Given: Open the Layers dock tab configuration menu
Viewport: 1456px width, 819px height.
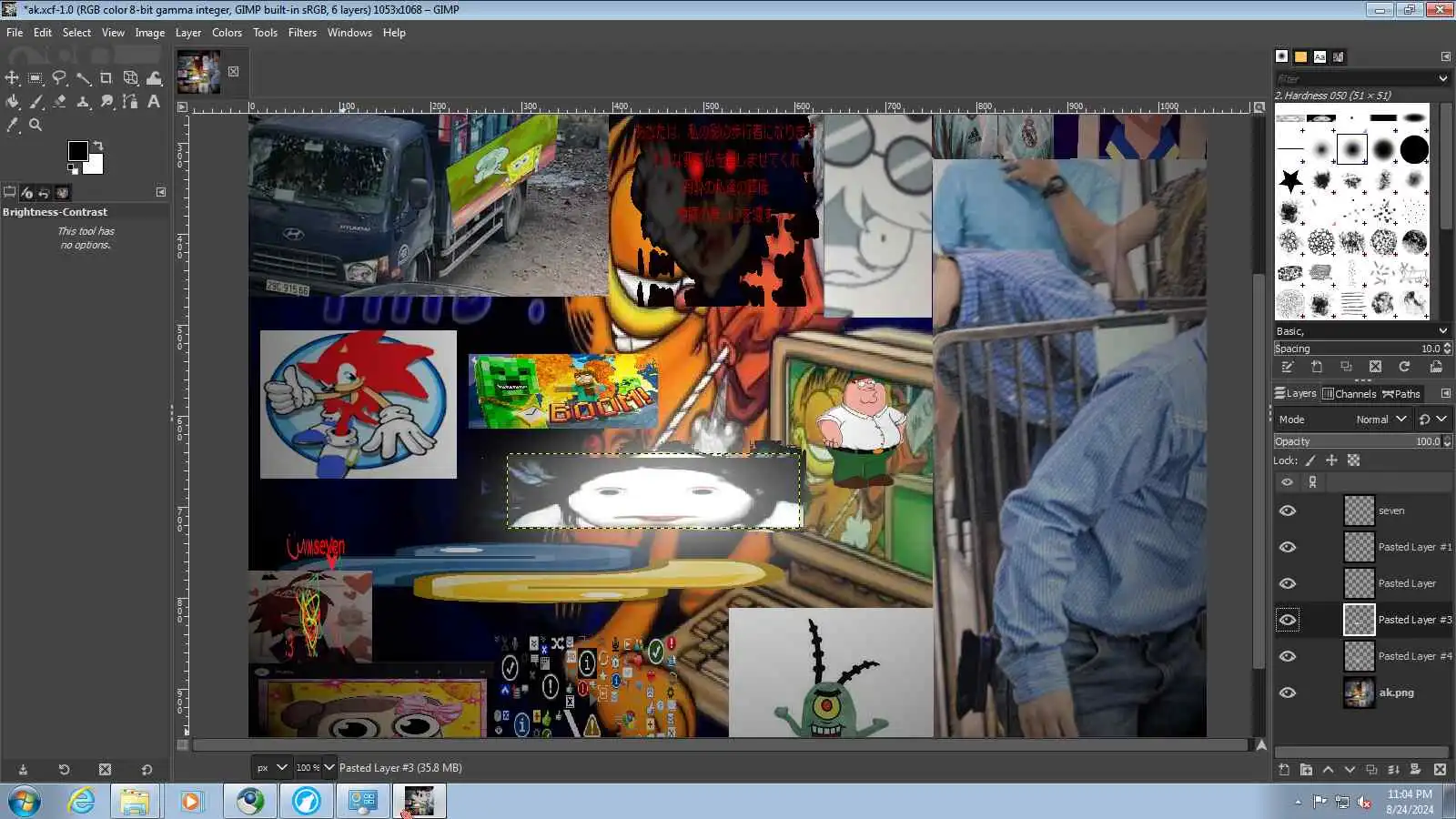Looking at the screenshot, I should point(1445,394).
